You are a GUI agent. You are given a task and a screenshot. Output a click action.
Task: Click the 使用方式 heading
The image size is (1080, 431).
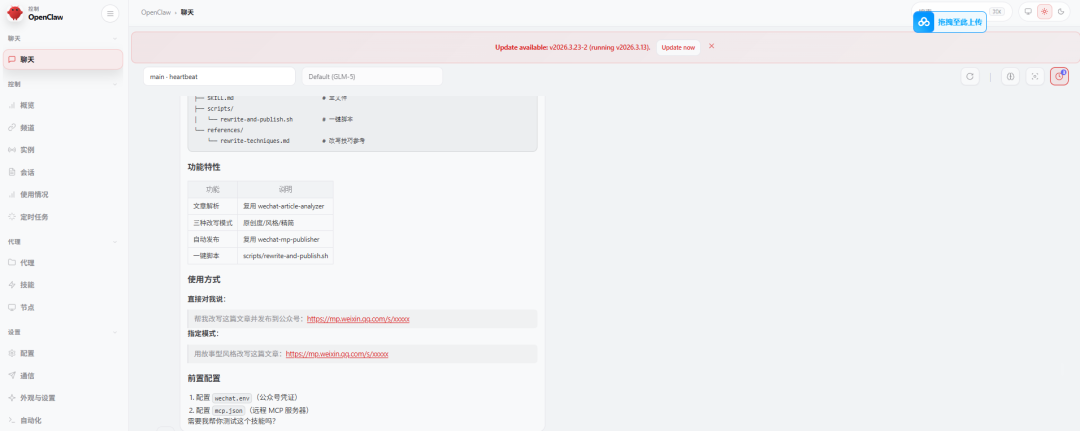[204, 280]
